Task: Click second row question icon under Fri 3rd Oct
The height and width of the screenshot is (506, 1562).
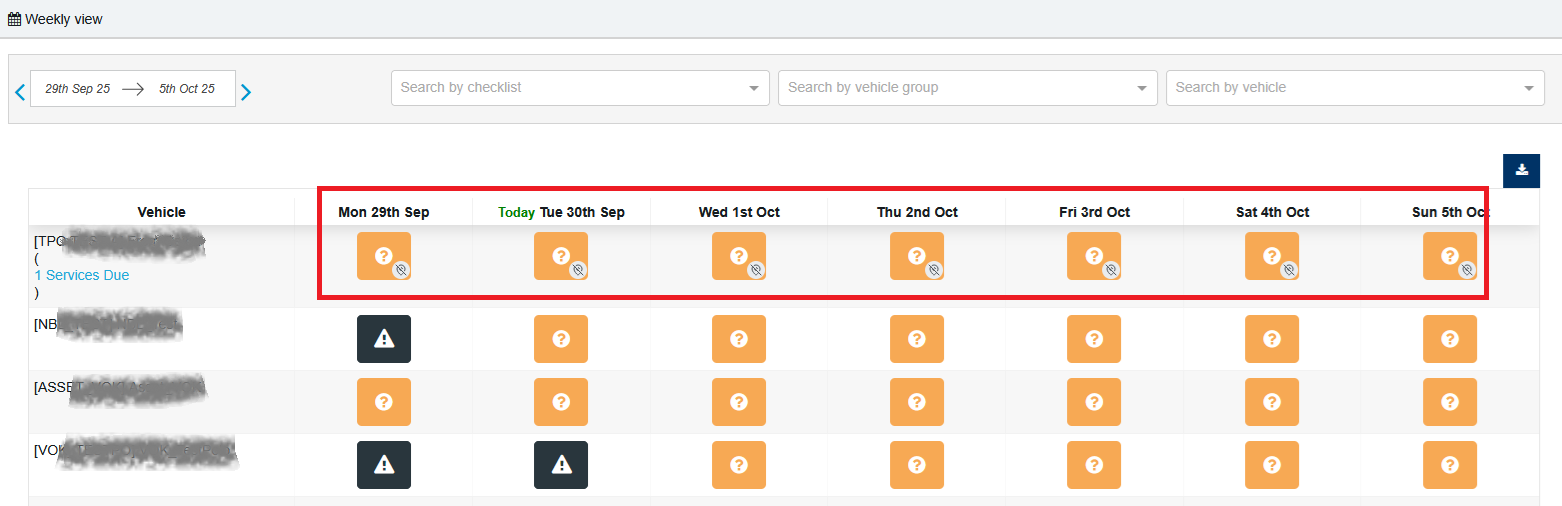Action: 1094,339
